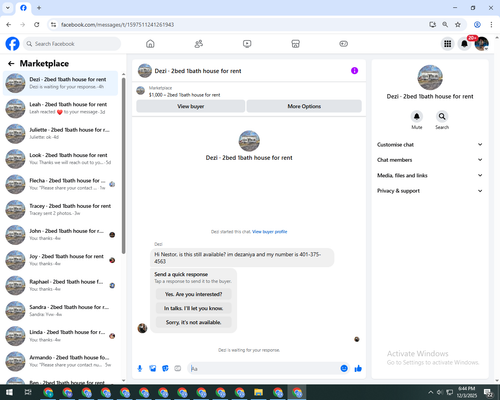Open the Notifications bell icon
The height and width of the screenshot is (400, 500).
464,44
